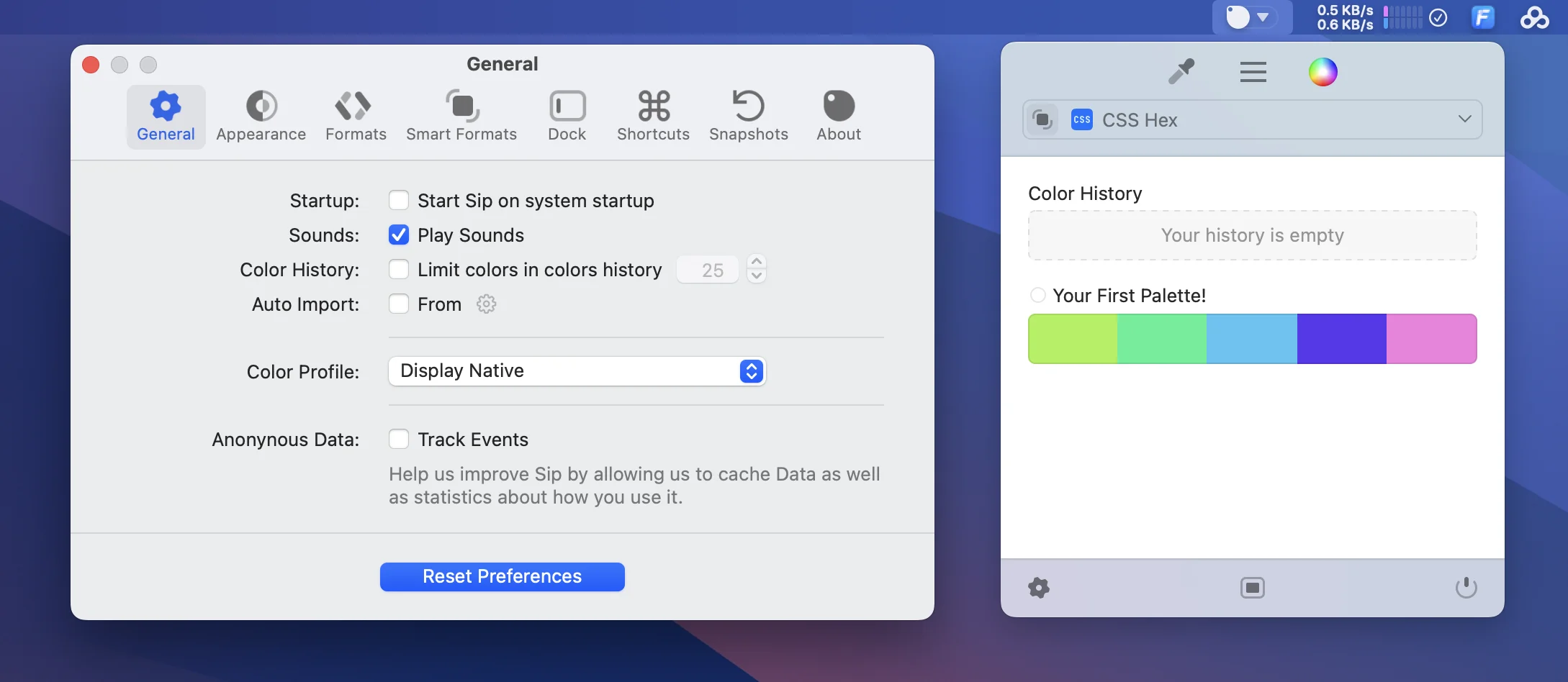Viewport: 1568px width, 682px height.
Task: Open network speed monitor in menu bar
Action: [x=1345, y=17]
